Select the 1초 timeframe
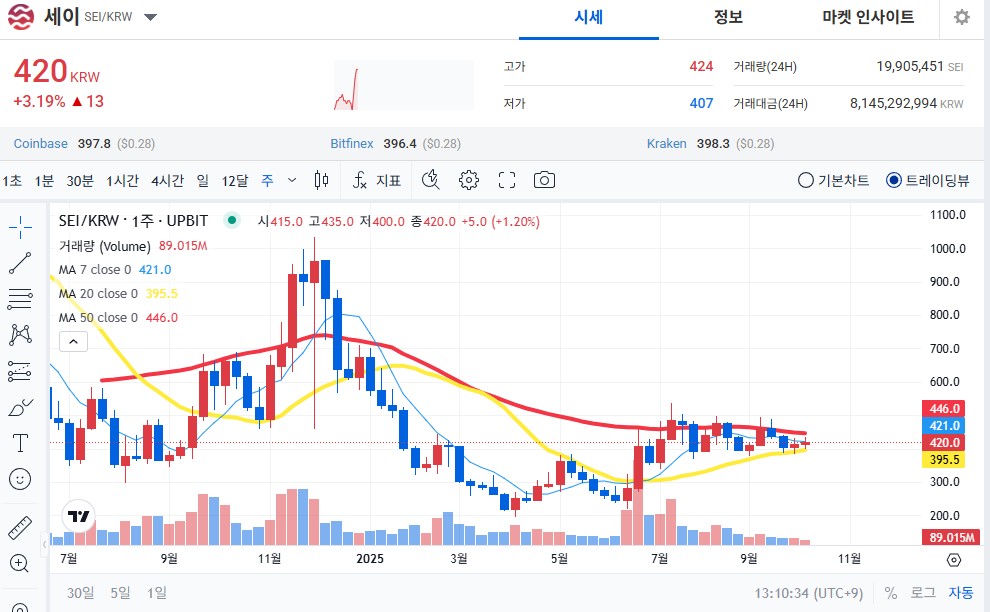The height and width of the screenshot is (612, 990). pyautogui.click(x=12, y=181)
